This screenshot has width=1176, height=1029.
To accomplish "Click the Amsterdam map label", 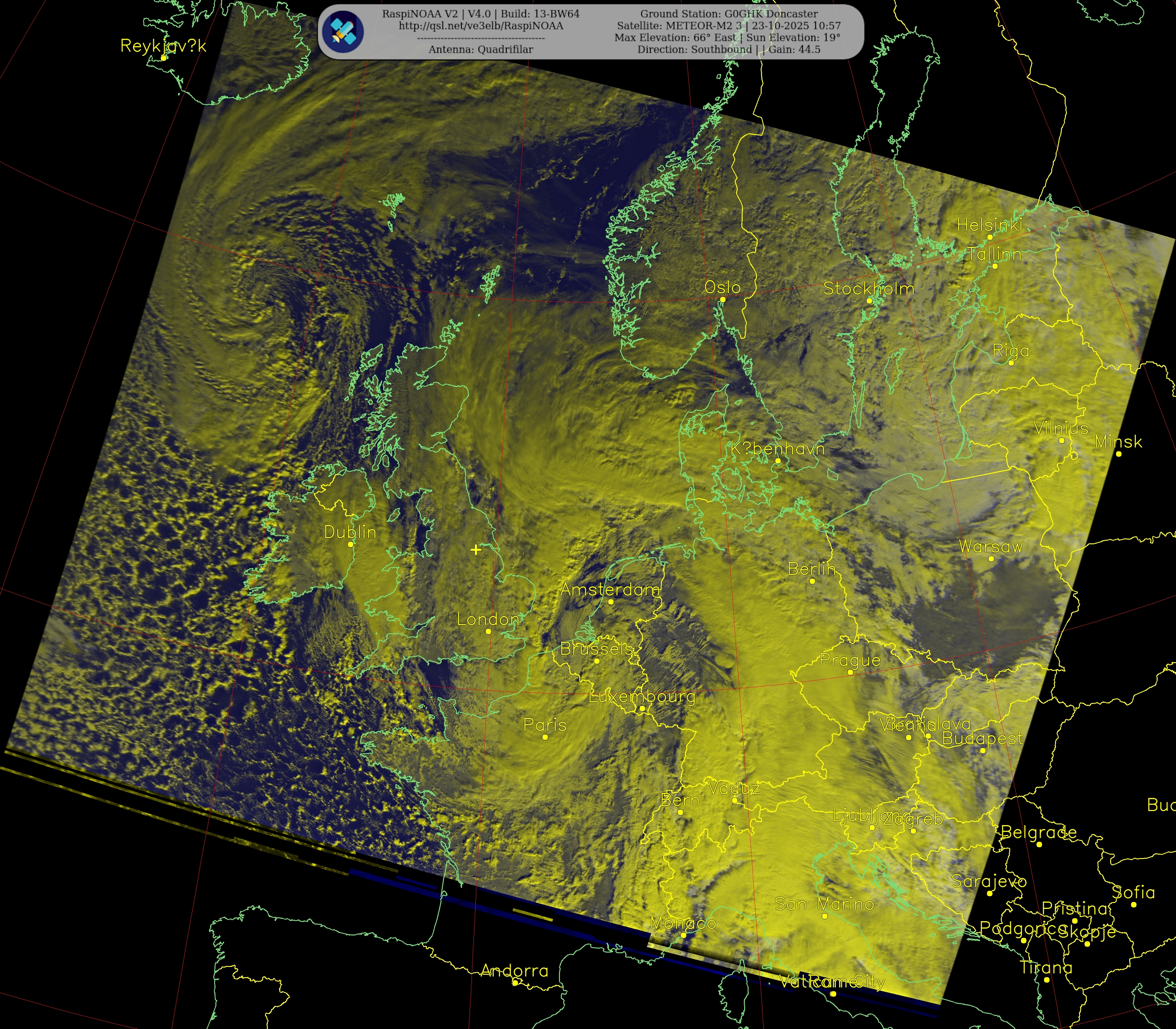I will pos(610,589).
